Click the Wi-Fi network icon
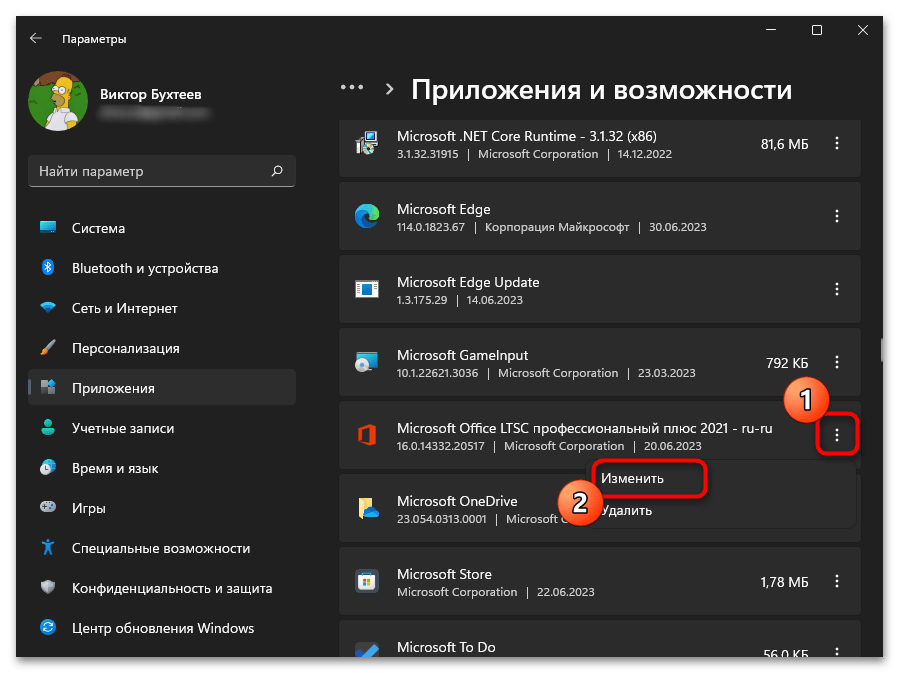The height and width of the screenshot is (673, 899). tap(48, 307)
